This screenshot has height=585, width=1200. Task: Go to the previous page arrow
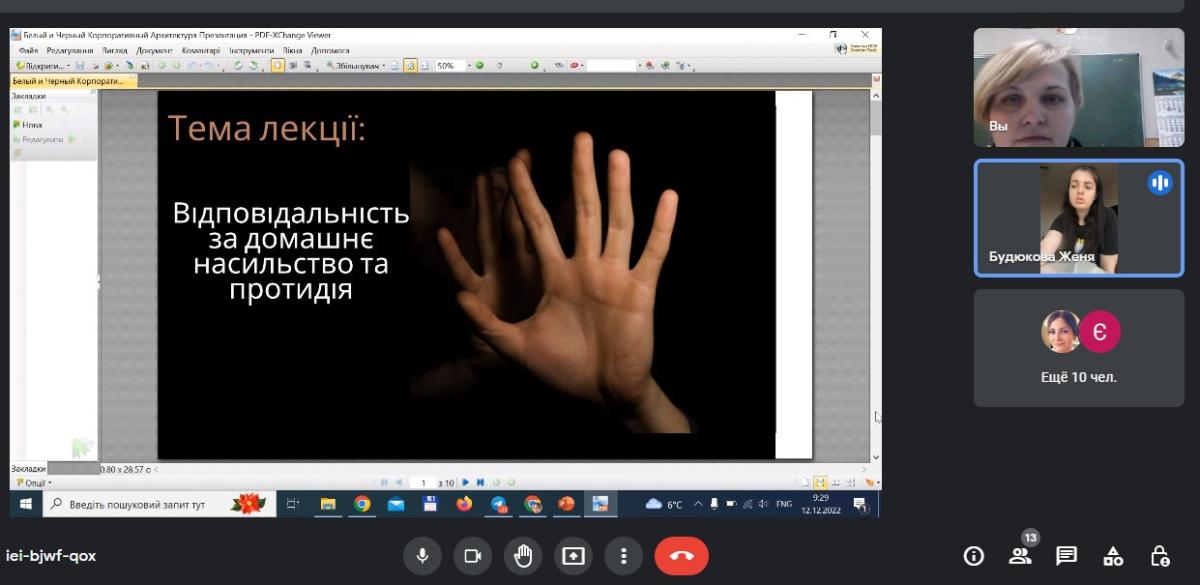(x=399, y=482)
